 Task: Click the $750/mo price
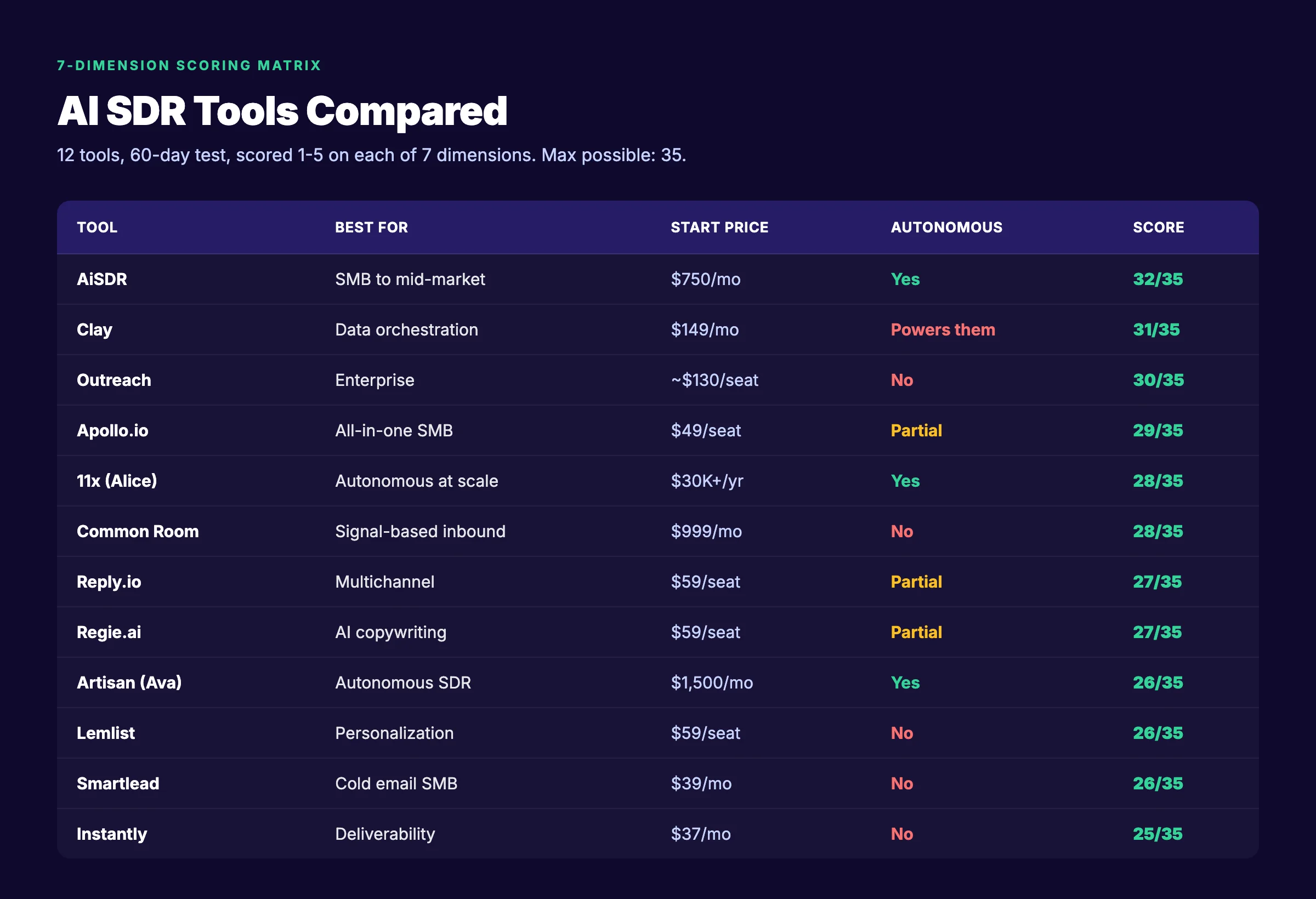tap(706, 279)
